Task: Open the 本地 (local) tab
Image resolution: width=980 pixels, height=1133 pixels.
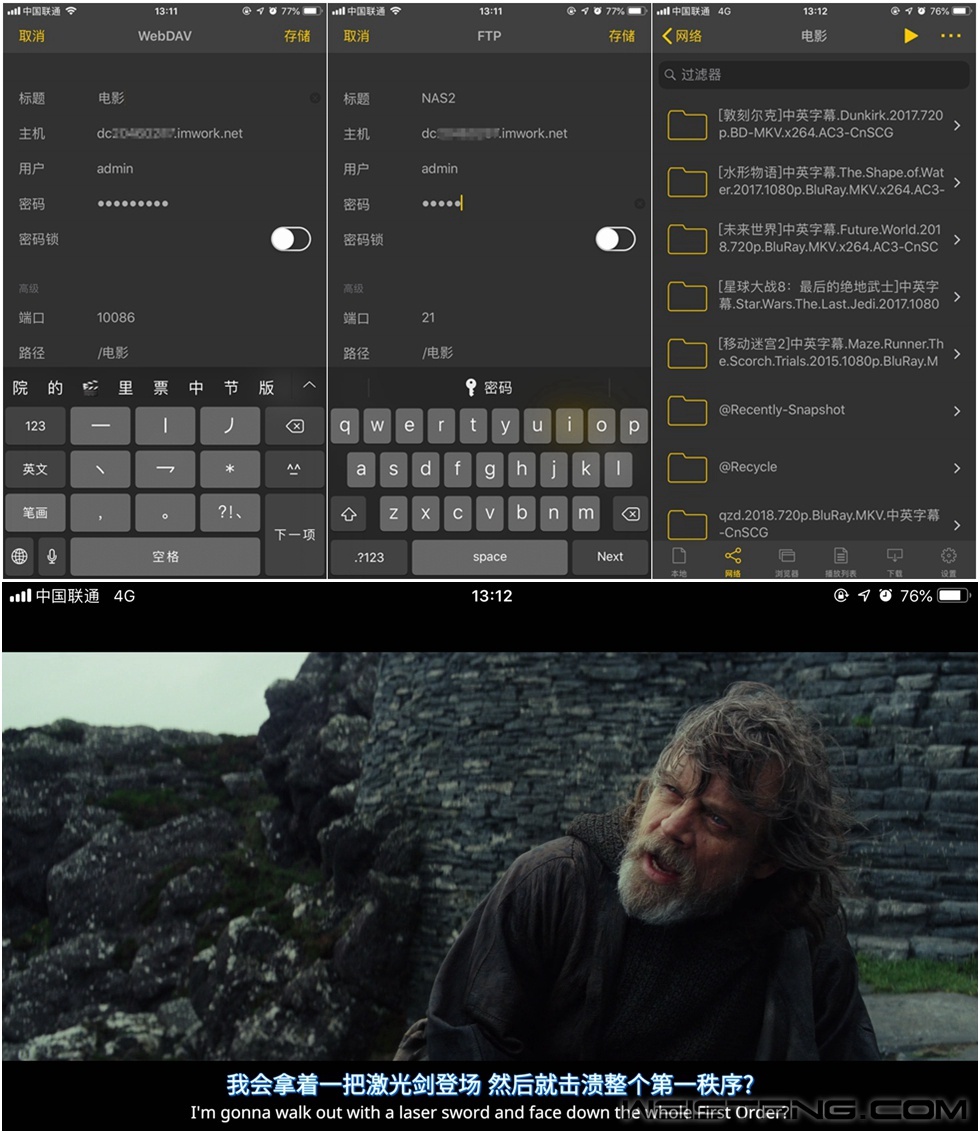Action: (679, 561)
